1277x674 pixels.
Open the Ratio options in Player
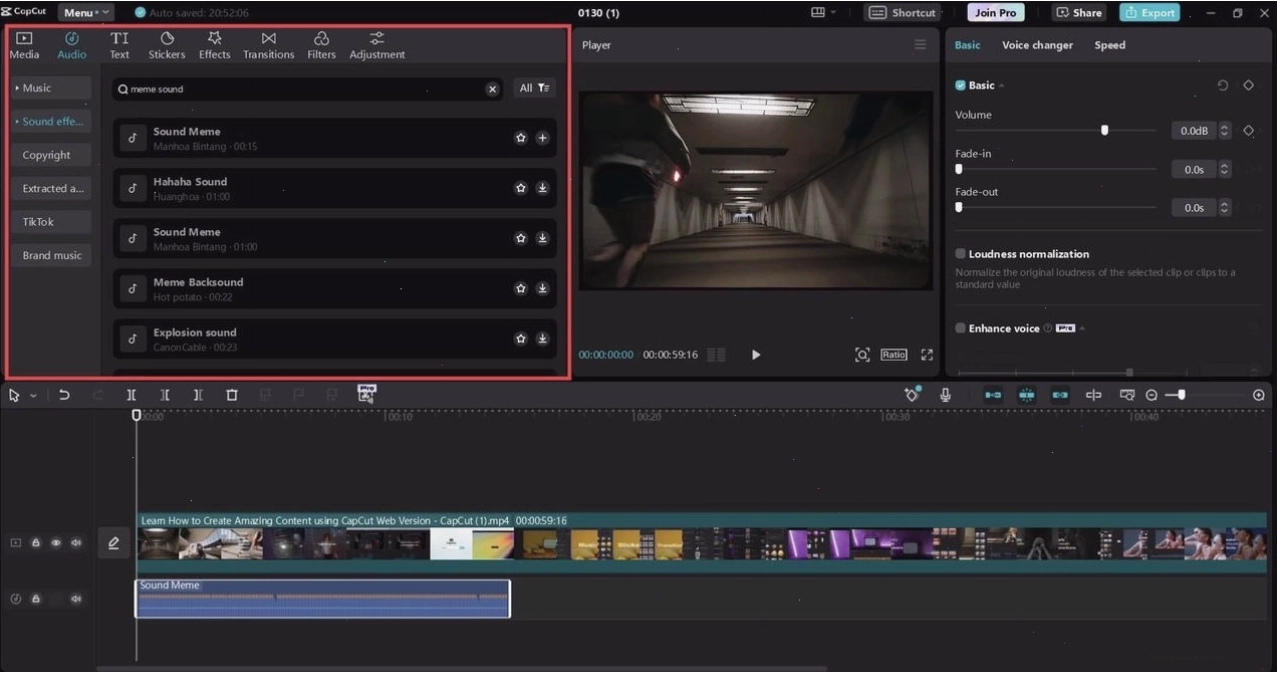[893, 355]
